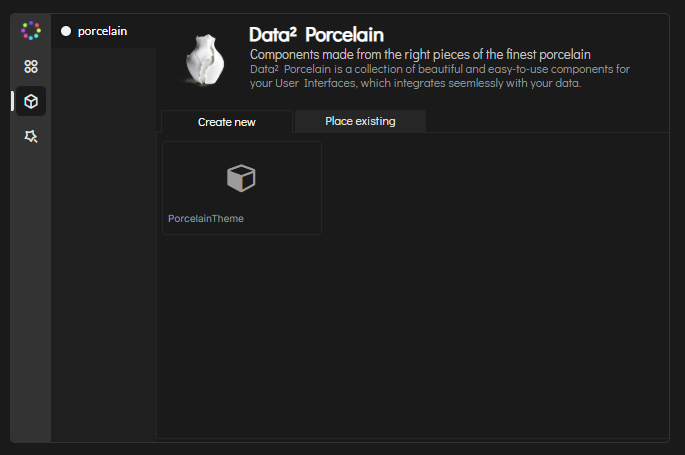Viewport: 685px width, 455px height.
Task: Switch to the Create new tab
Action: pos(227,122)
